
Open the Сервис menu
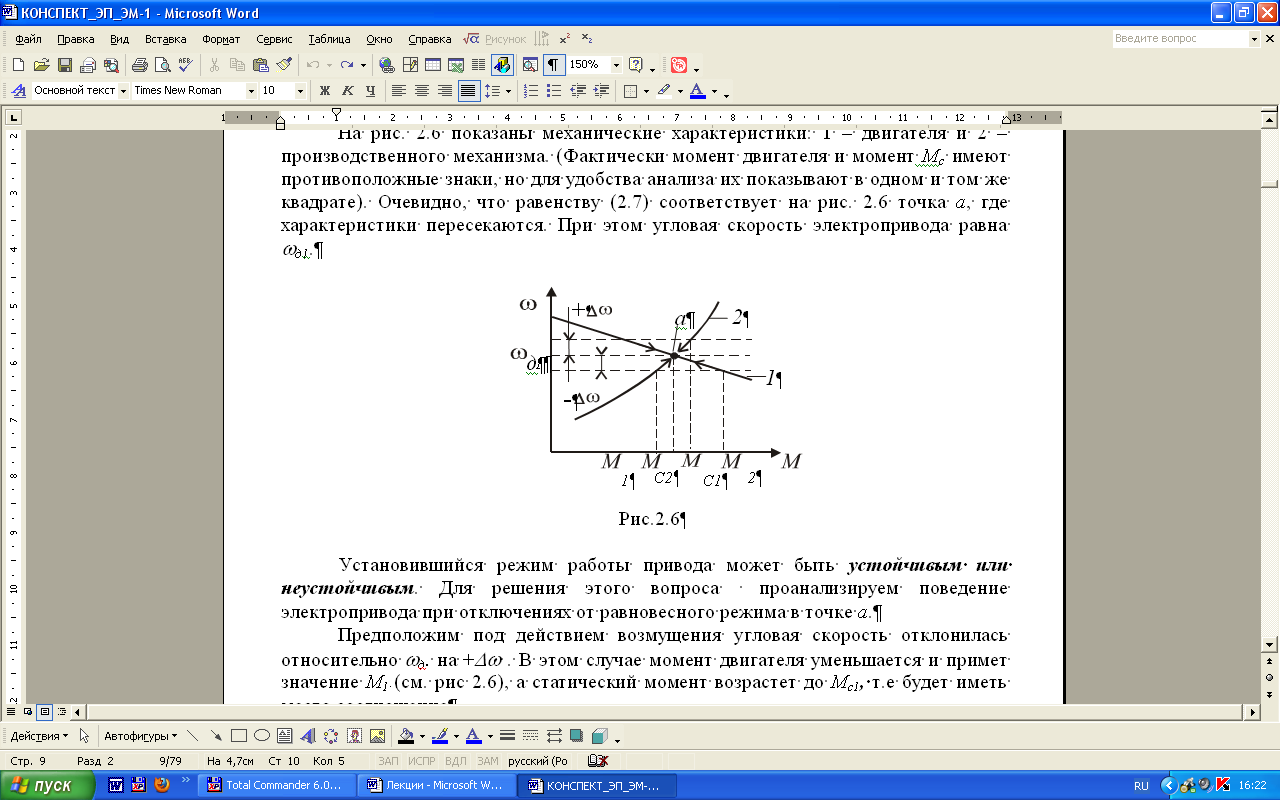[x=274, y=39]
